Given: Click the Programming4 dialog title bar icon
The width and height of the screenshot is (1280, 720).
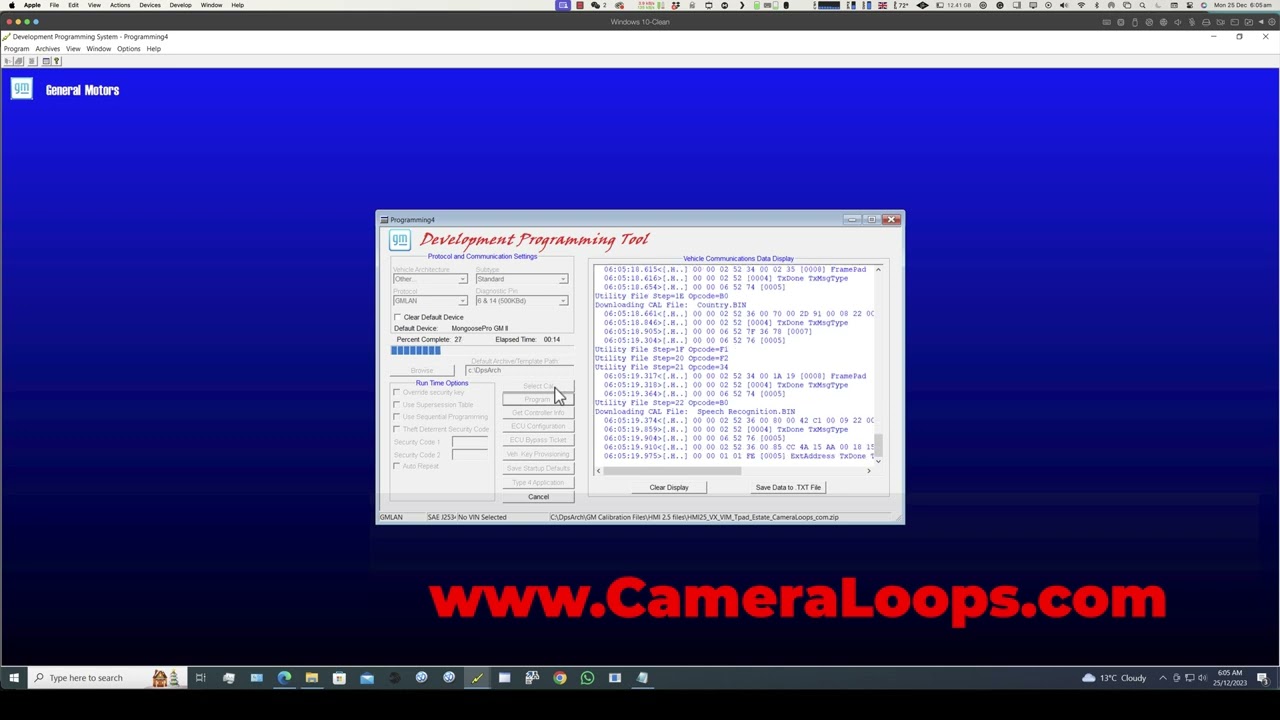Looking at the screenshot, I should pyautogui.click(x=384, y=220).
